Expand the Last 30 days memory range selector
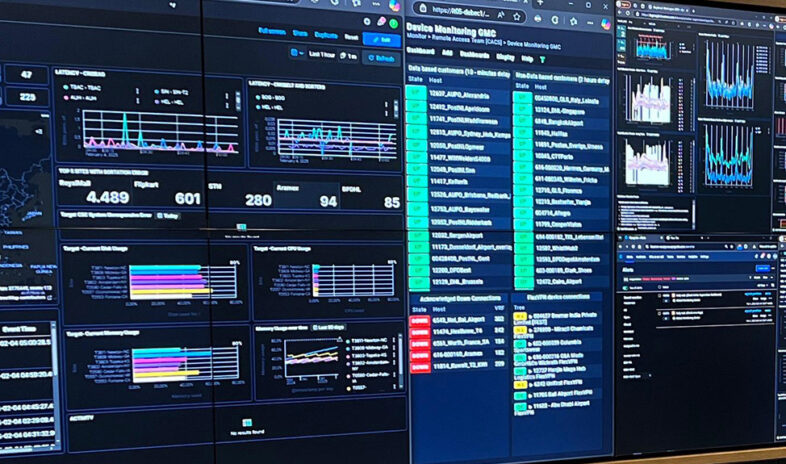This screenshot has height=464, width=786. click(328, 328)
